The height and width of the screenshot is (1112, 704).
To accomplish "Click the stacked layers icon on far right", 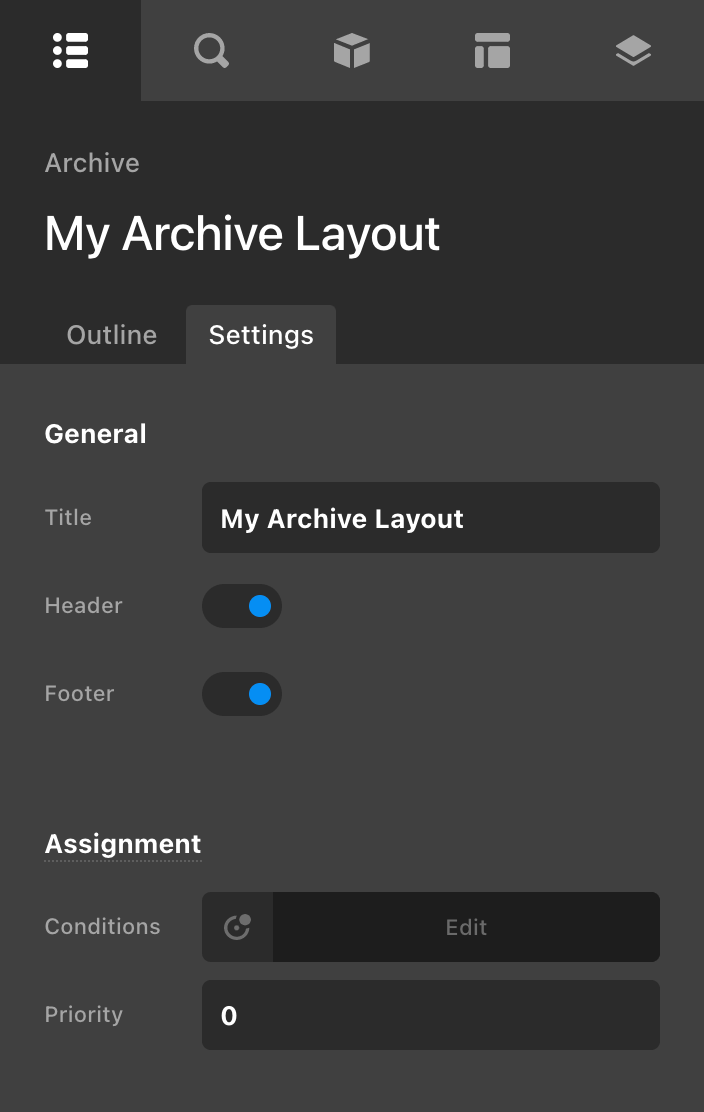I will click(x=633, y=50).
